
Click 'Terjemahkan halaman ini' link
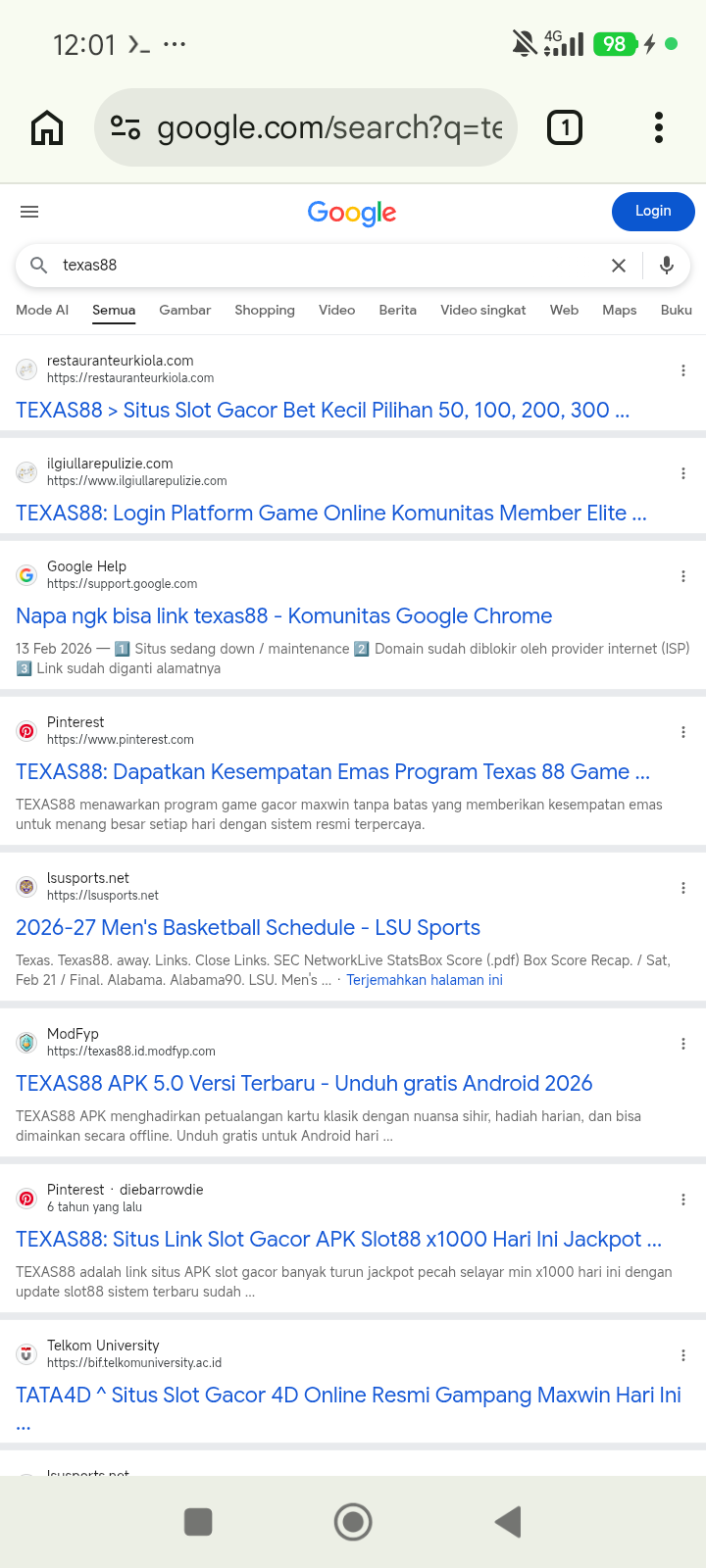[x=425, y=980]
